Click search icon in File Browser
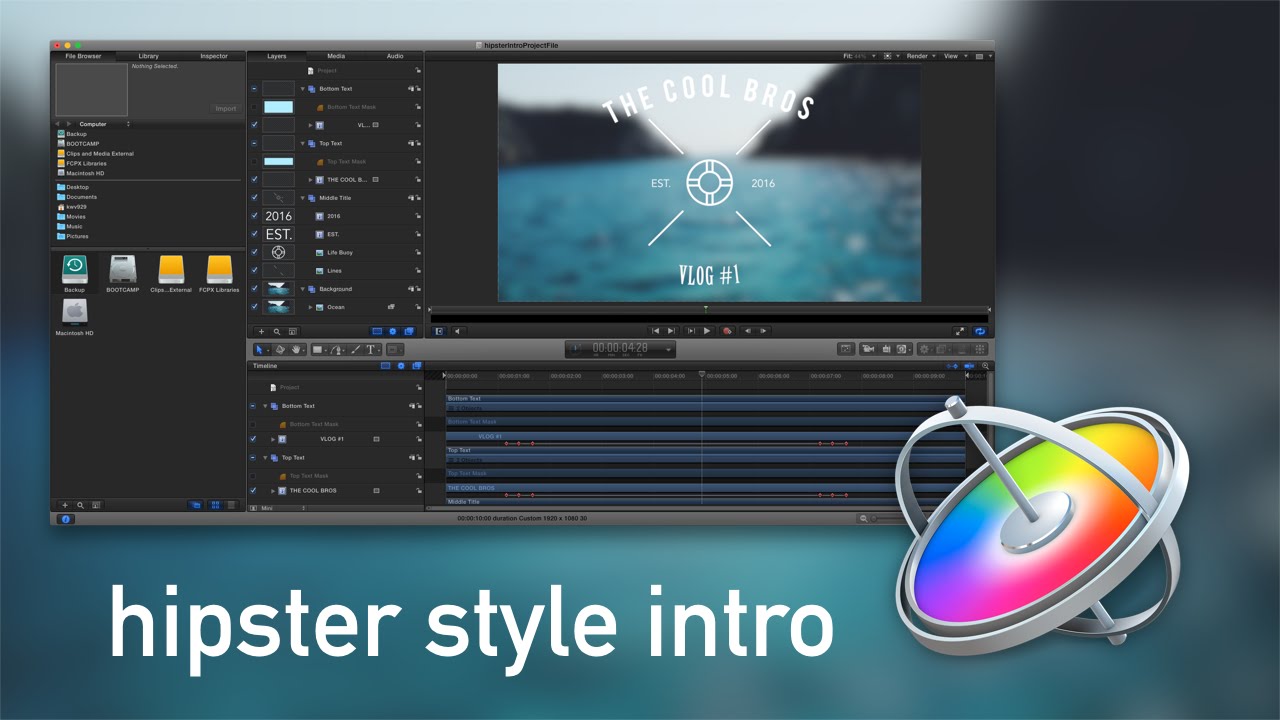 tap(80, 505)
